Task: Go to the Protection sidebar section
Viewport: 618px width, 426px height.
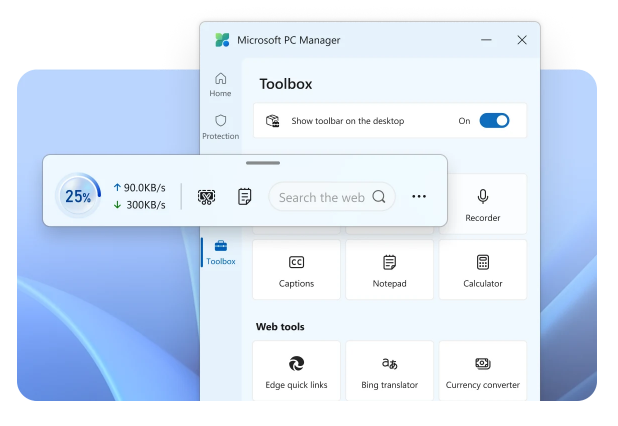Action: point(220,127)
